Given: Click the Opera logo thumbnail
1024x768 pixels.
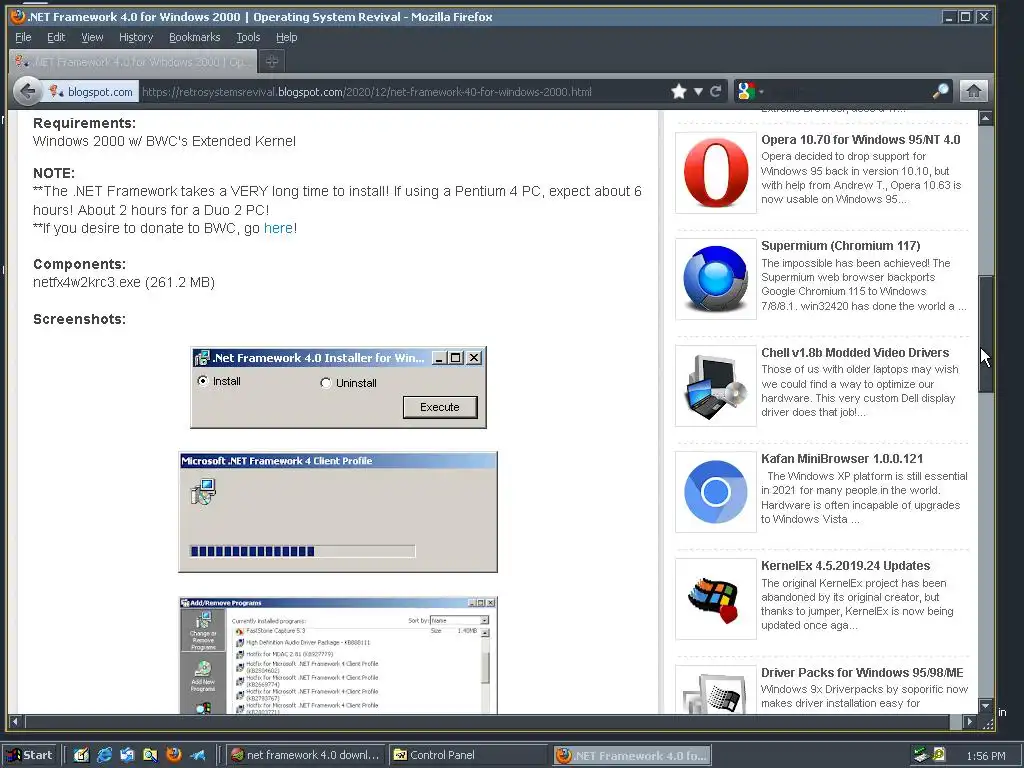Looking at the screenshot, I should pos(716,172).
